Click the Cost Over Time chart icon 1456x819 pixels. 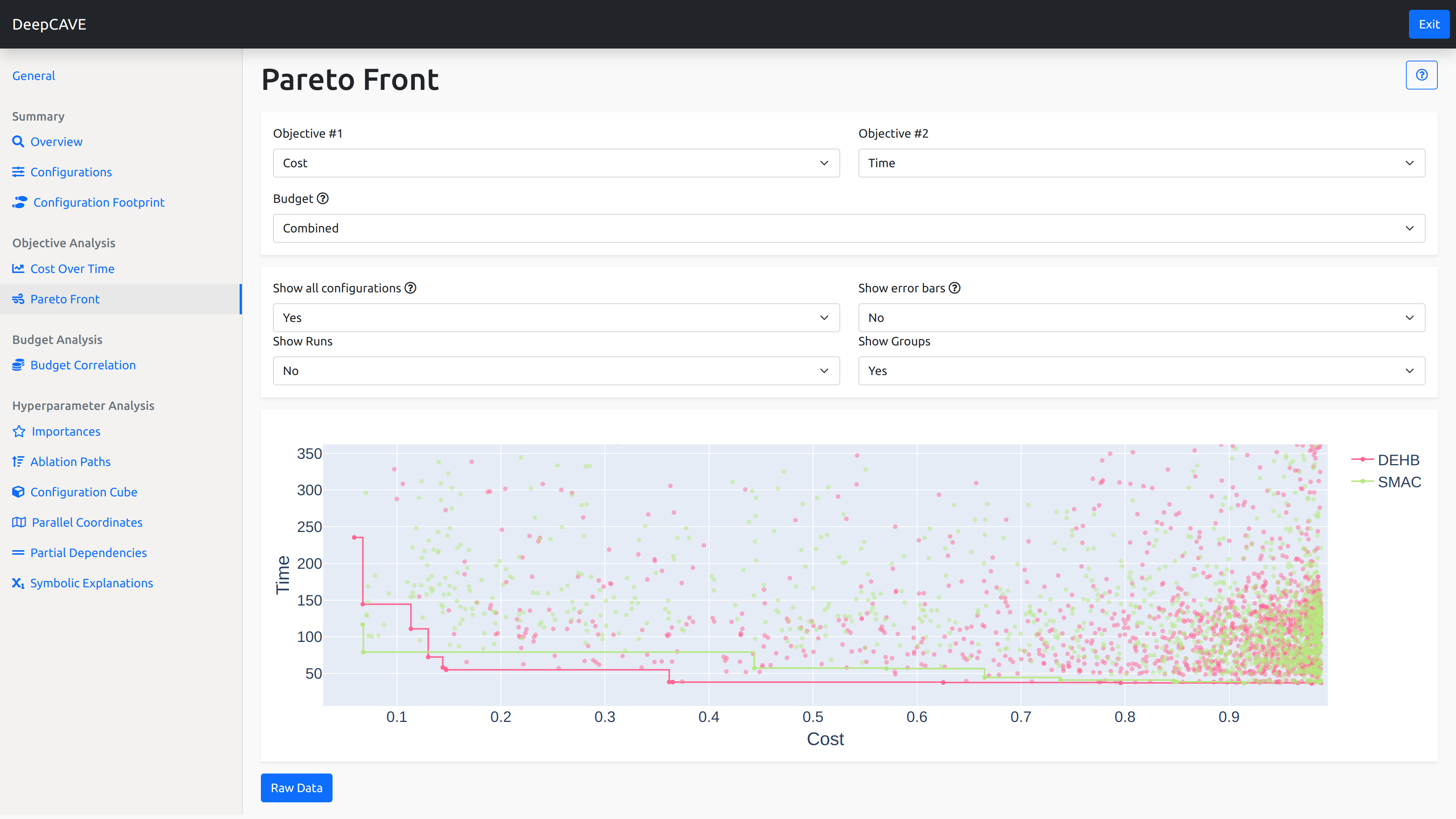click(18, 268)
